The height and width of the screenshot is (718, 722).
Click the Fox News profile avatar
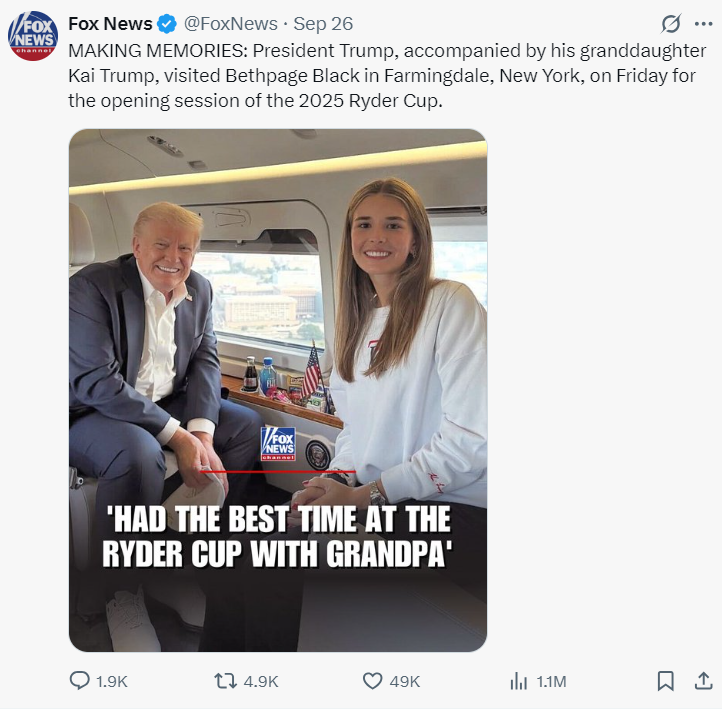click(33, 36)
